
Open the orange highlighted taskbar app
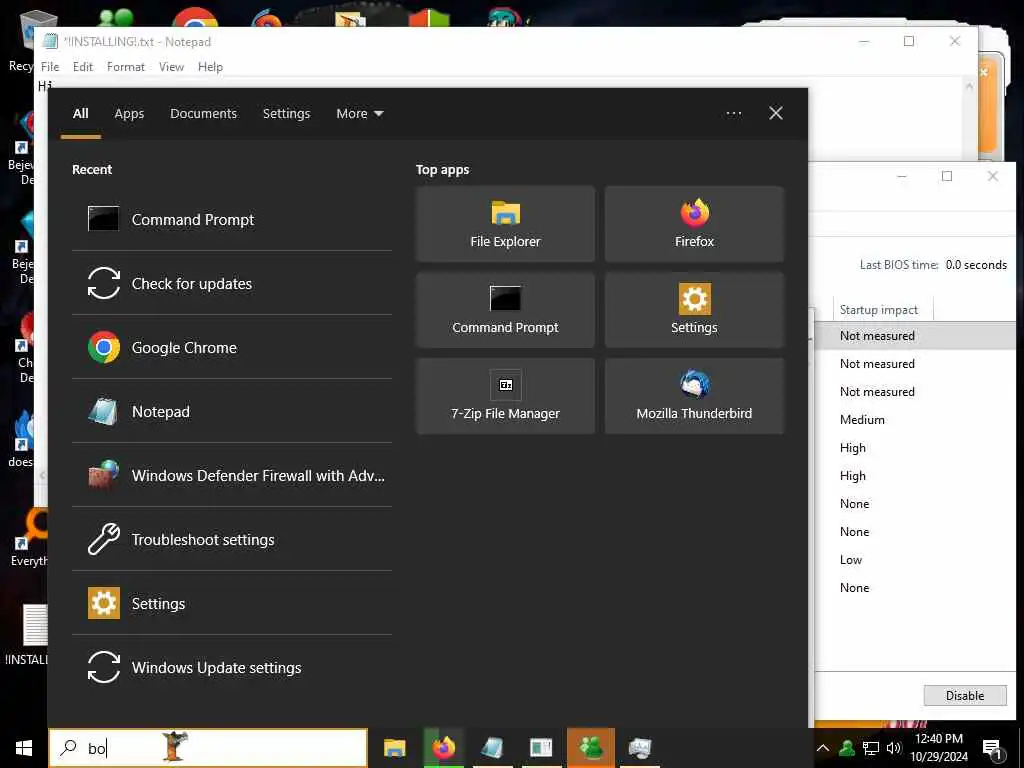pos(591,748)
